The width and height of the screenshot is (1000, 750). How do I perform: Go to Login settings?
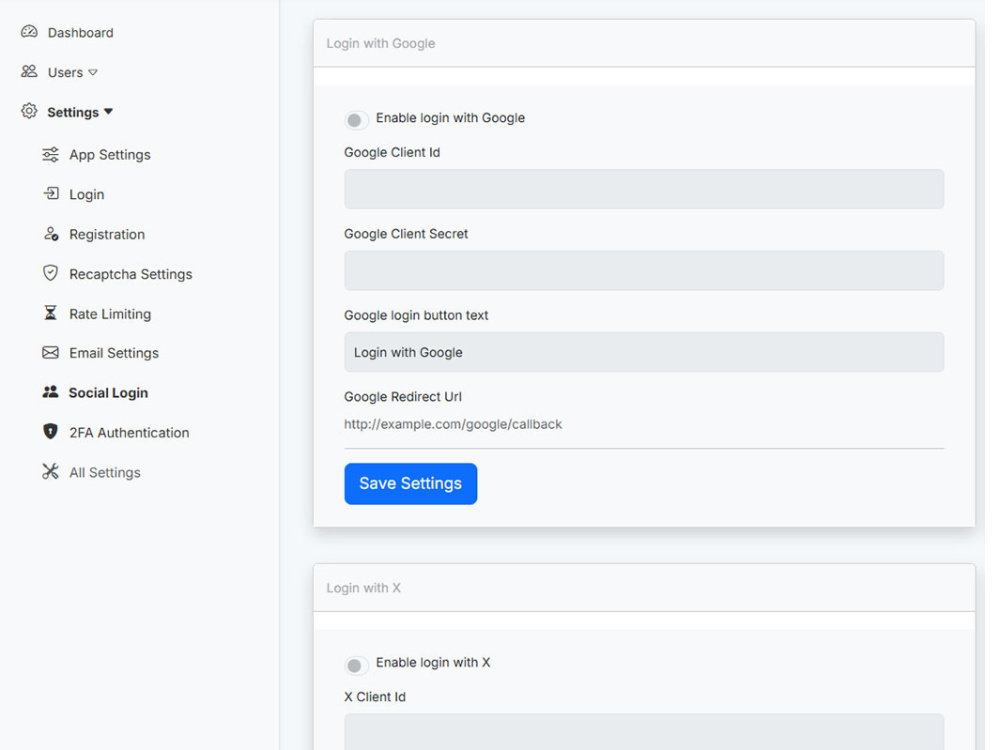87,195
